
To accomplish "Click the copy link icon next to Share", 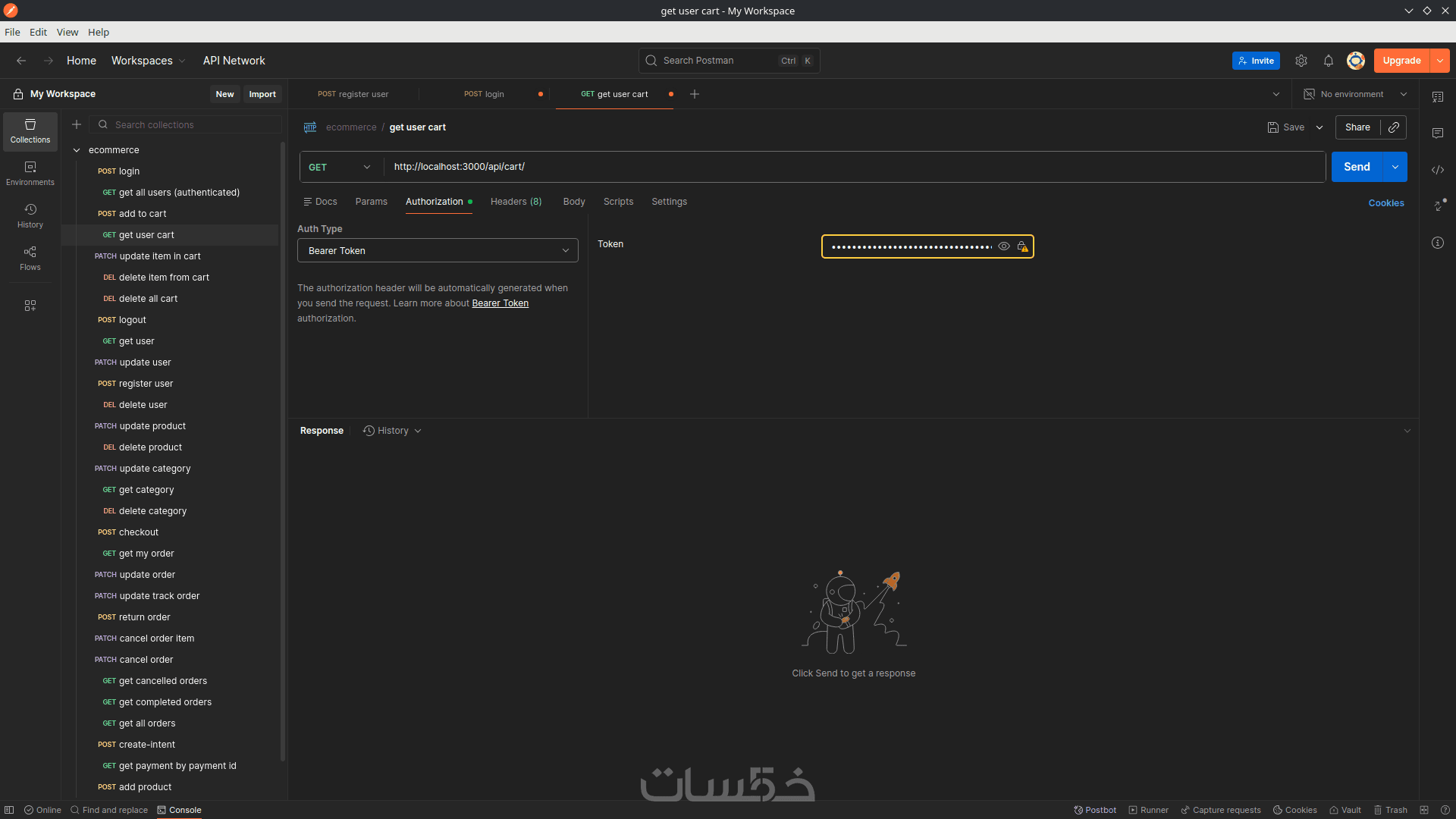I will tap(1394, 127).
